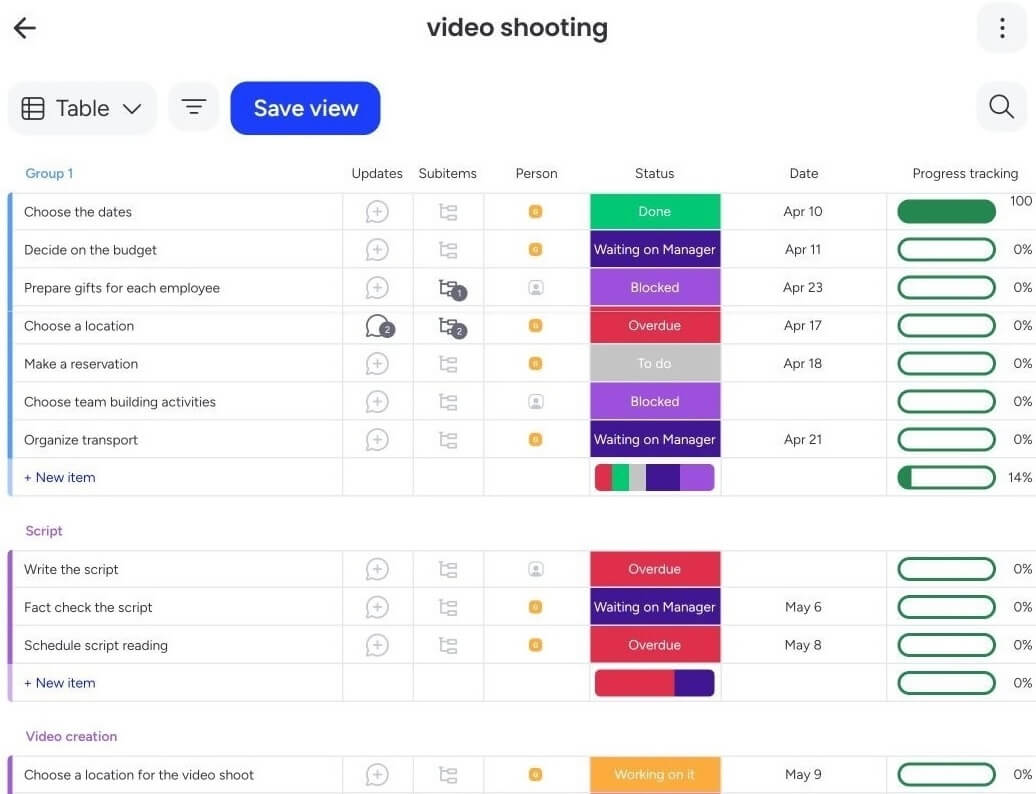Open the status picker for Make a reservation
The width and height of the screenshot is (1036, 794).
coord(655,363)
